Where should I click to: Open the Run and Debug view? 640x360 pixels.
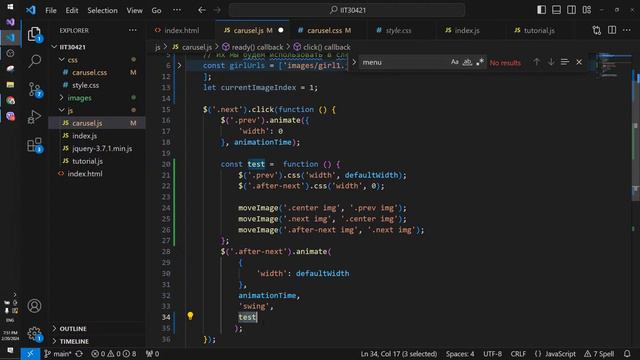coord(34,117)
